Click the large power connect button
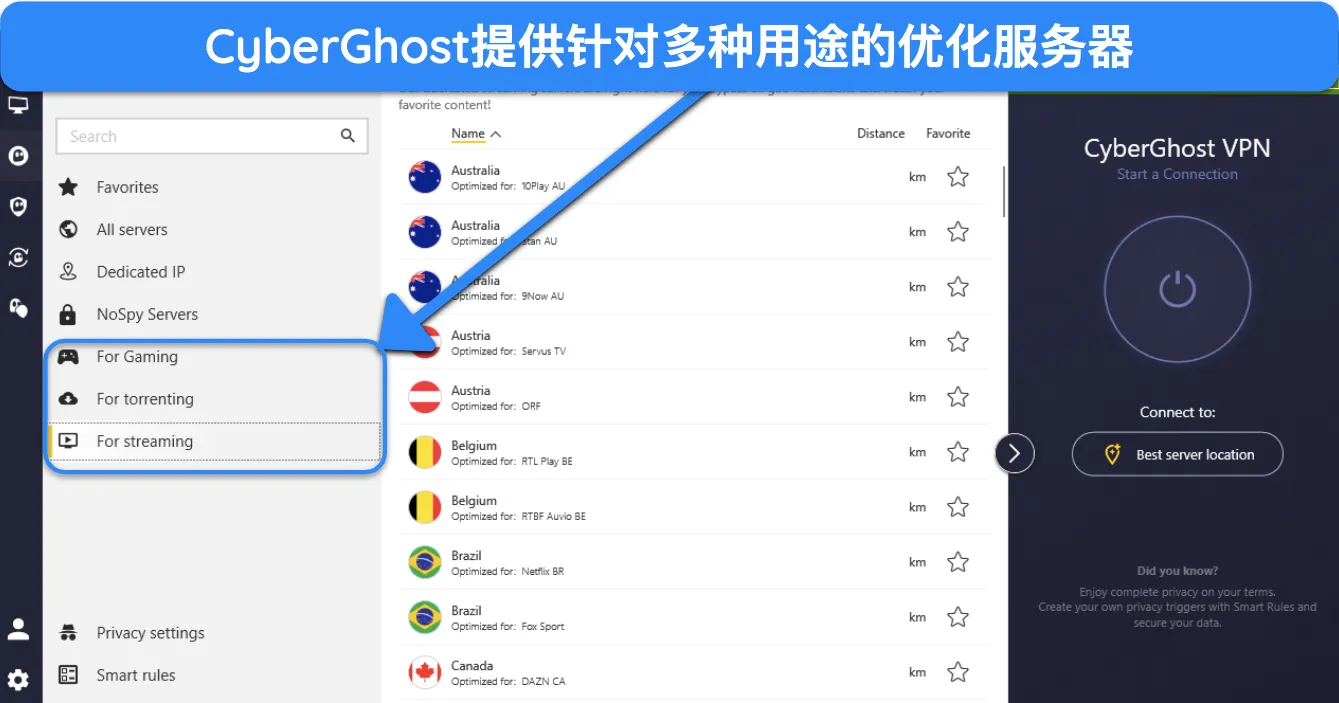Viewport: 1339px width, 703px height. 1177,289
